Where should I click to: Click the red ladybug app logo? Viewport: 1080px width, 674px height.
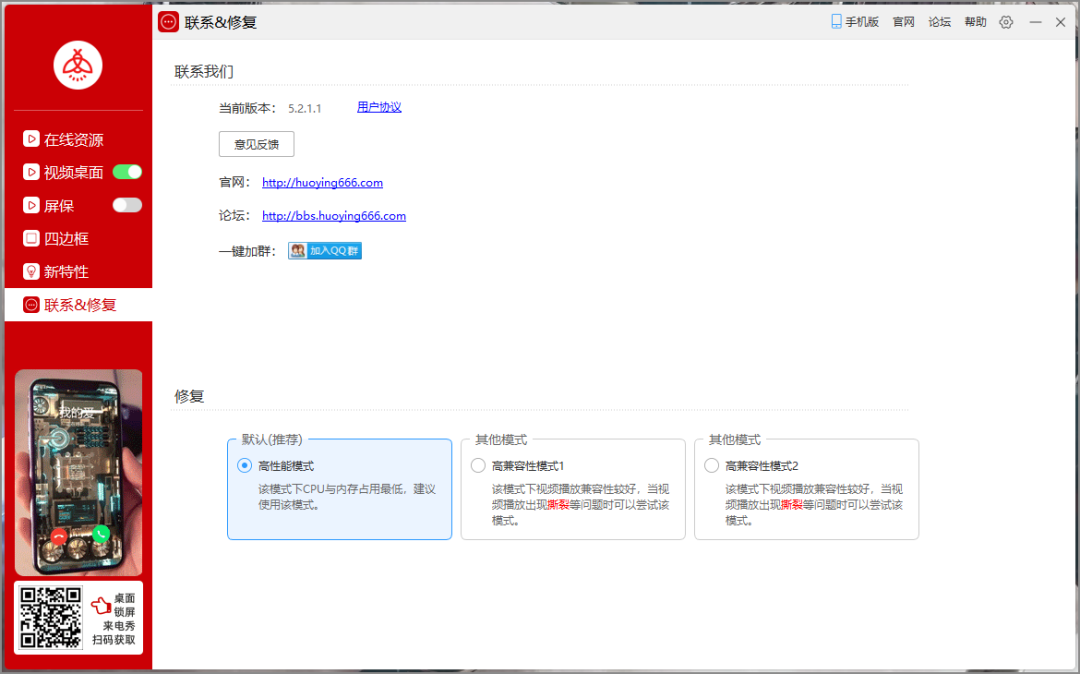77,64
